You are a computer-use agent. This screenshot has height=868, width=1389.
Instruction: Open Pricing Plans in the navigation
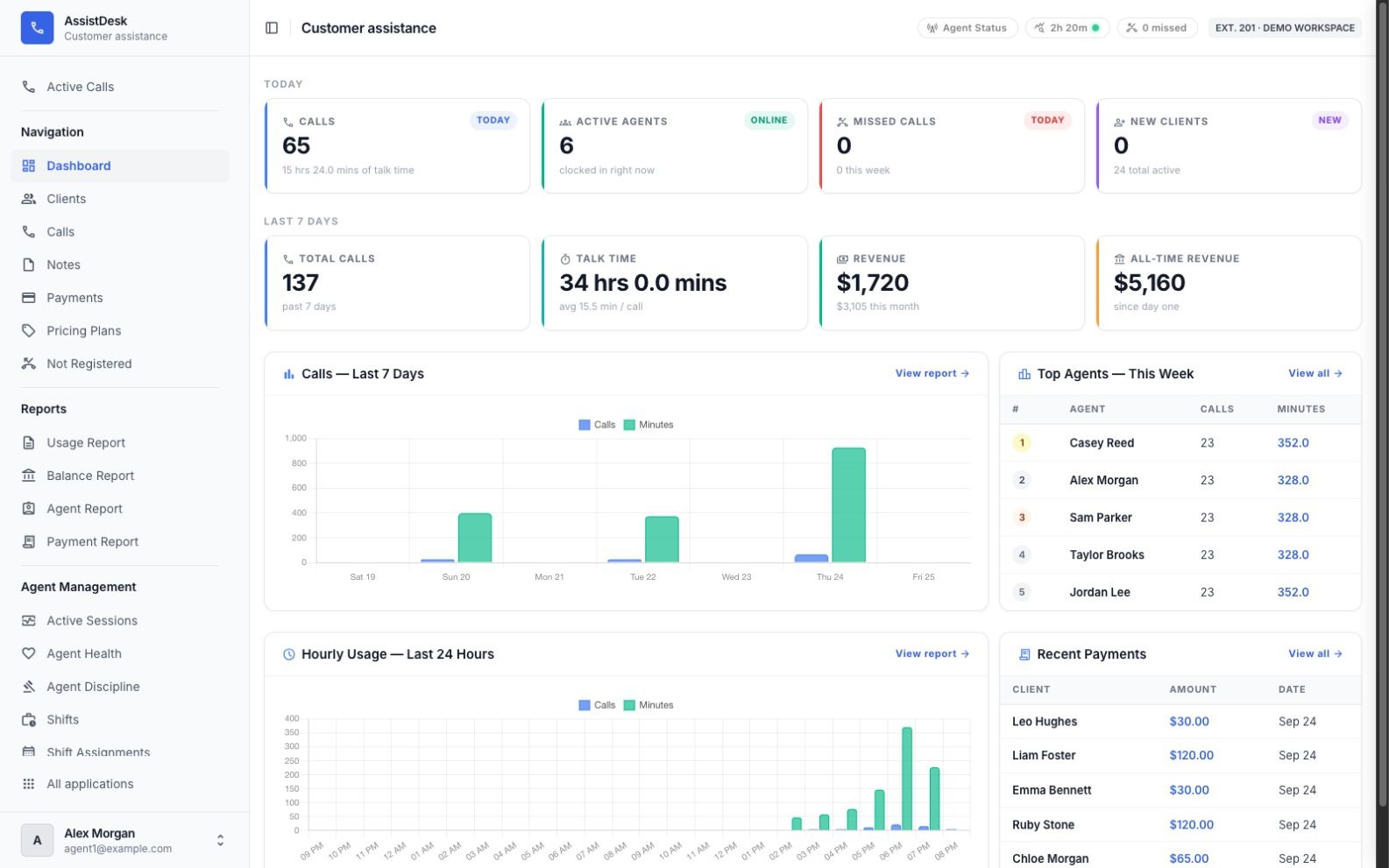120,331
